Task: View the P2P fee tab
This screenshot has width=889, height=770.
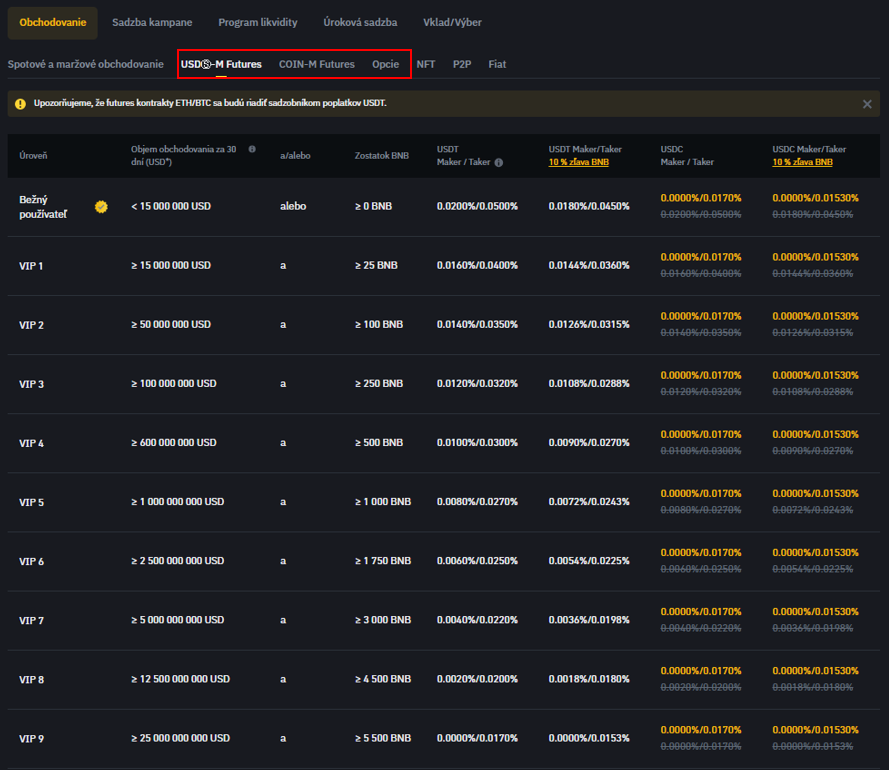Action: [461, 64]
